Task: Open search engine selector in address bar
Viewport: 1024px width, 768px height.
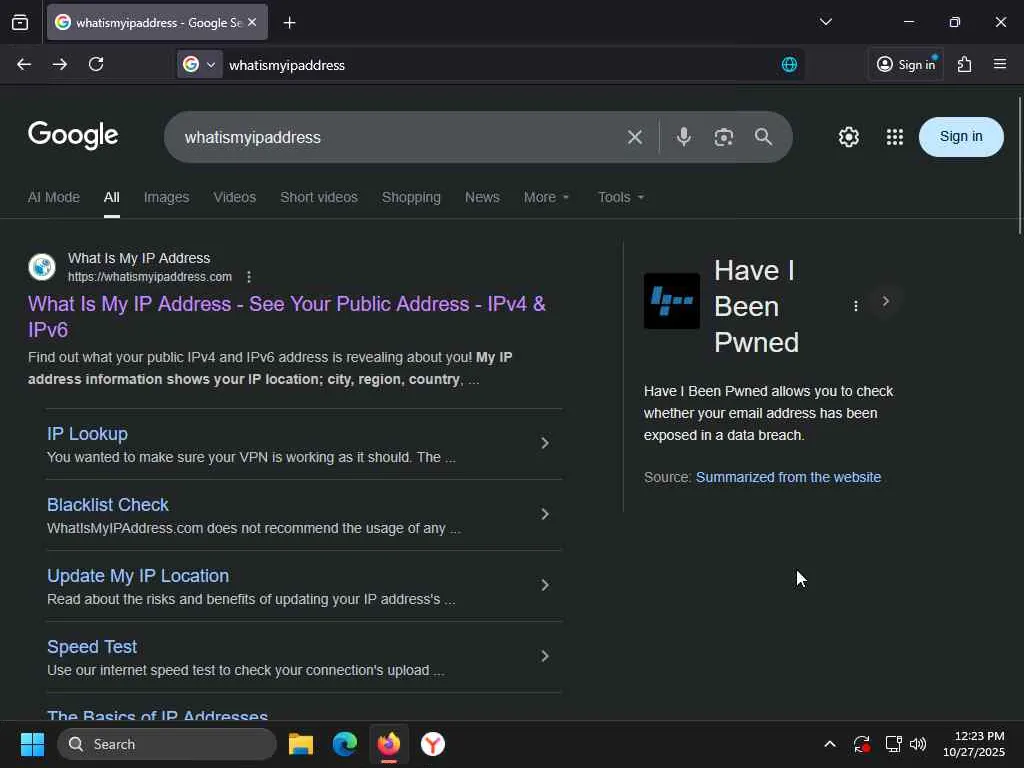Action: click(x=199, y=65)
